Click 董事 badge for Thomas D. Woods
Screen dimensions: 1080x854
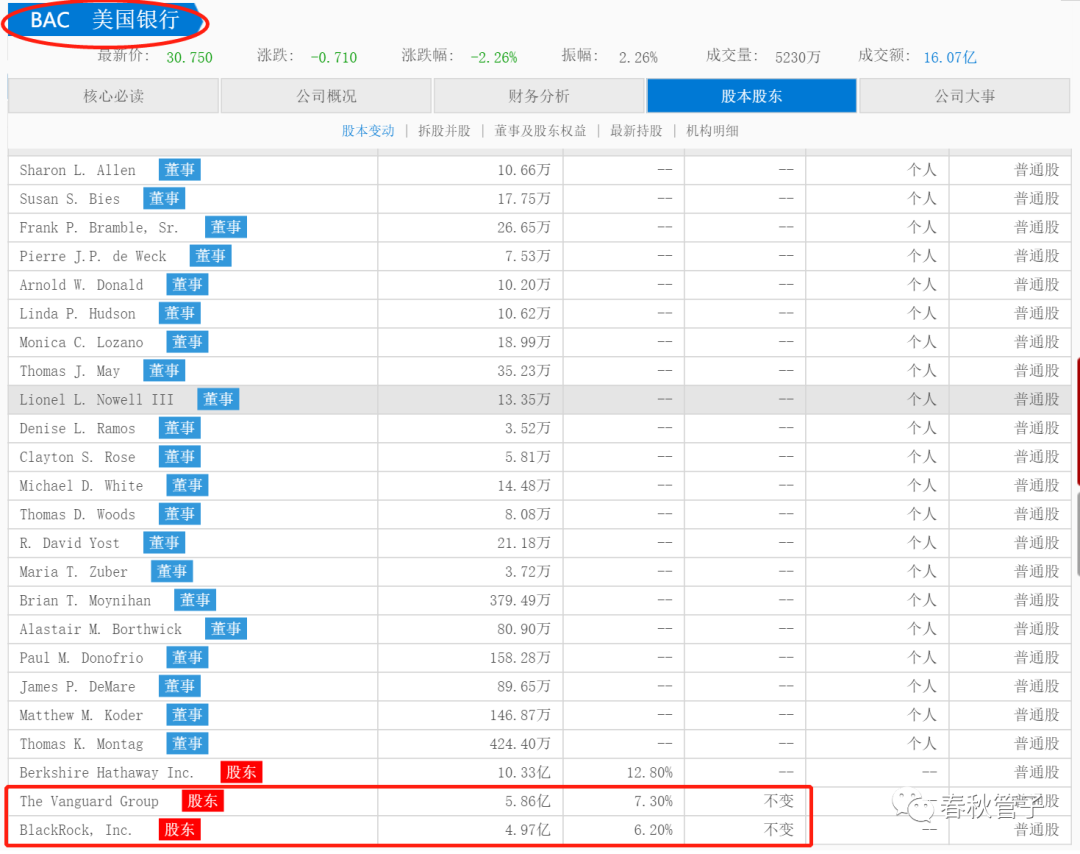[180, 514]
